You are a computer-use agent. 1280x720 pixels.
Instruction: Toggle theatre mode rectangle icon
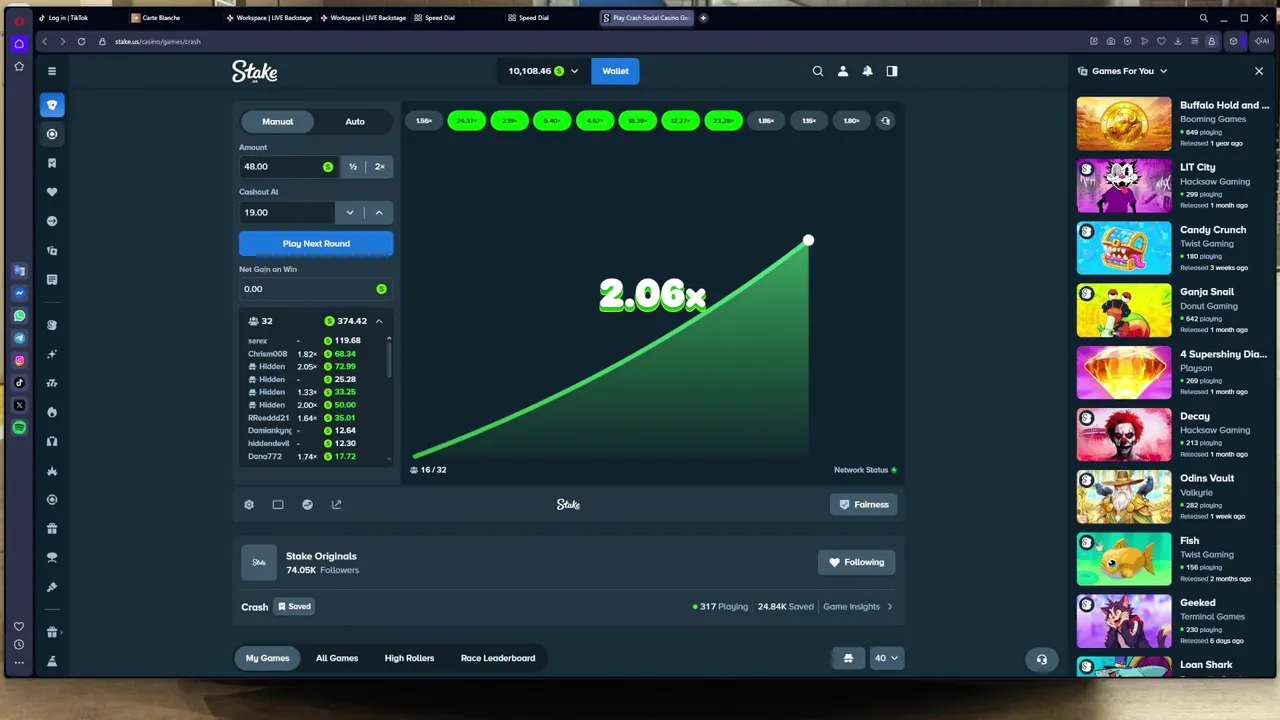(278, 505)
